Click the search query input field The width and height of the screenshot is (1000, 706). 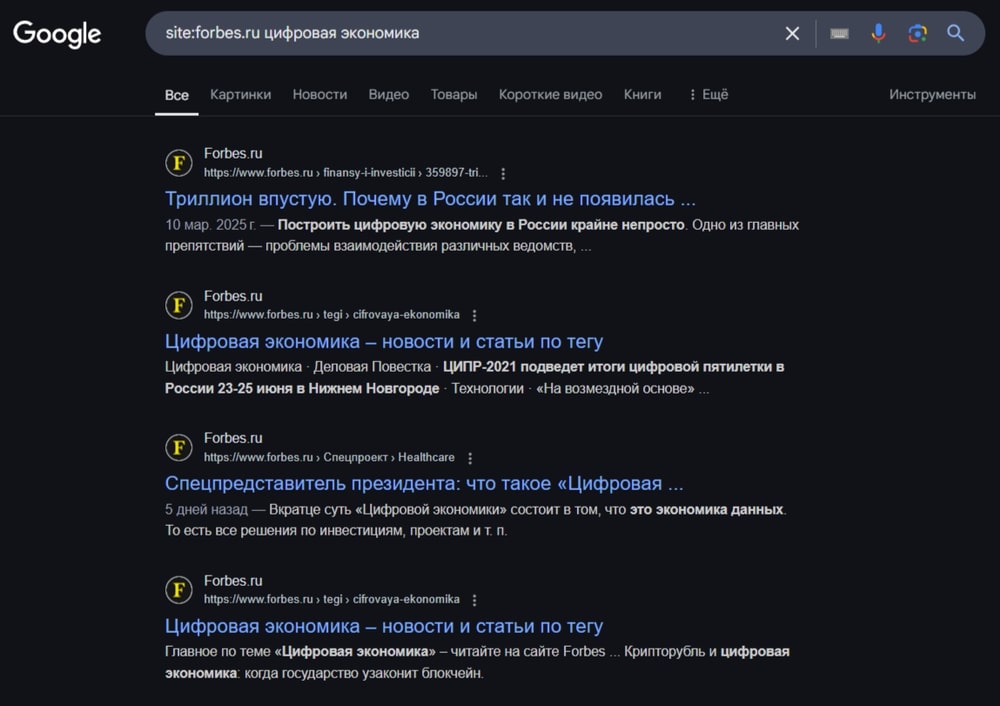(469, 33)
